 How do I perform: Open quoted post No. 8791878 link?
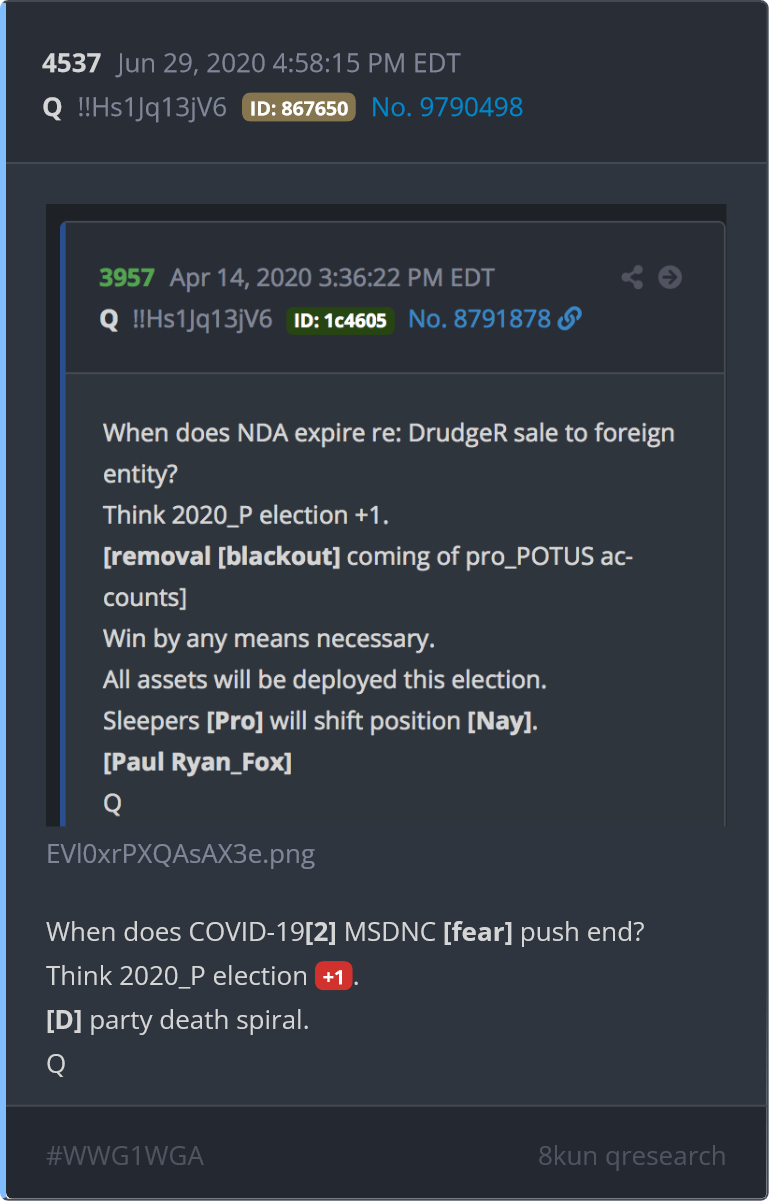480,319
